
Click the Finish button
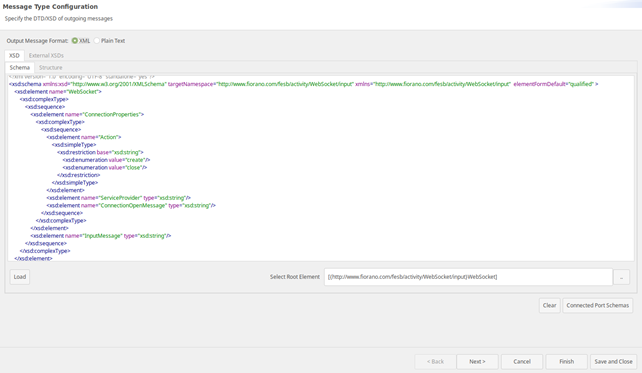567,362
